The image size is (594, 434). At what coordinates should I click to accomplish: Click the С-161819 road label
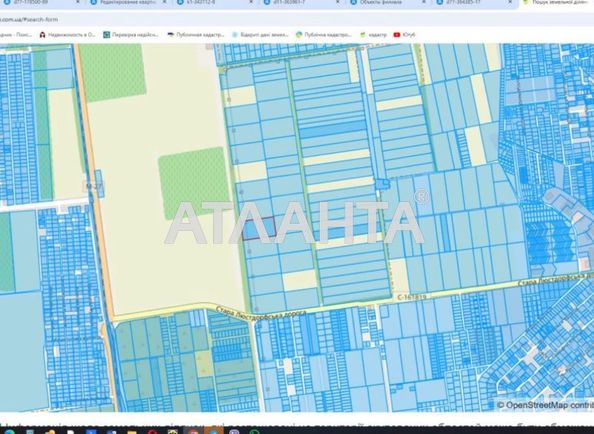(x=412, y=297)
